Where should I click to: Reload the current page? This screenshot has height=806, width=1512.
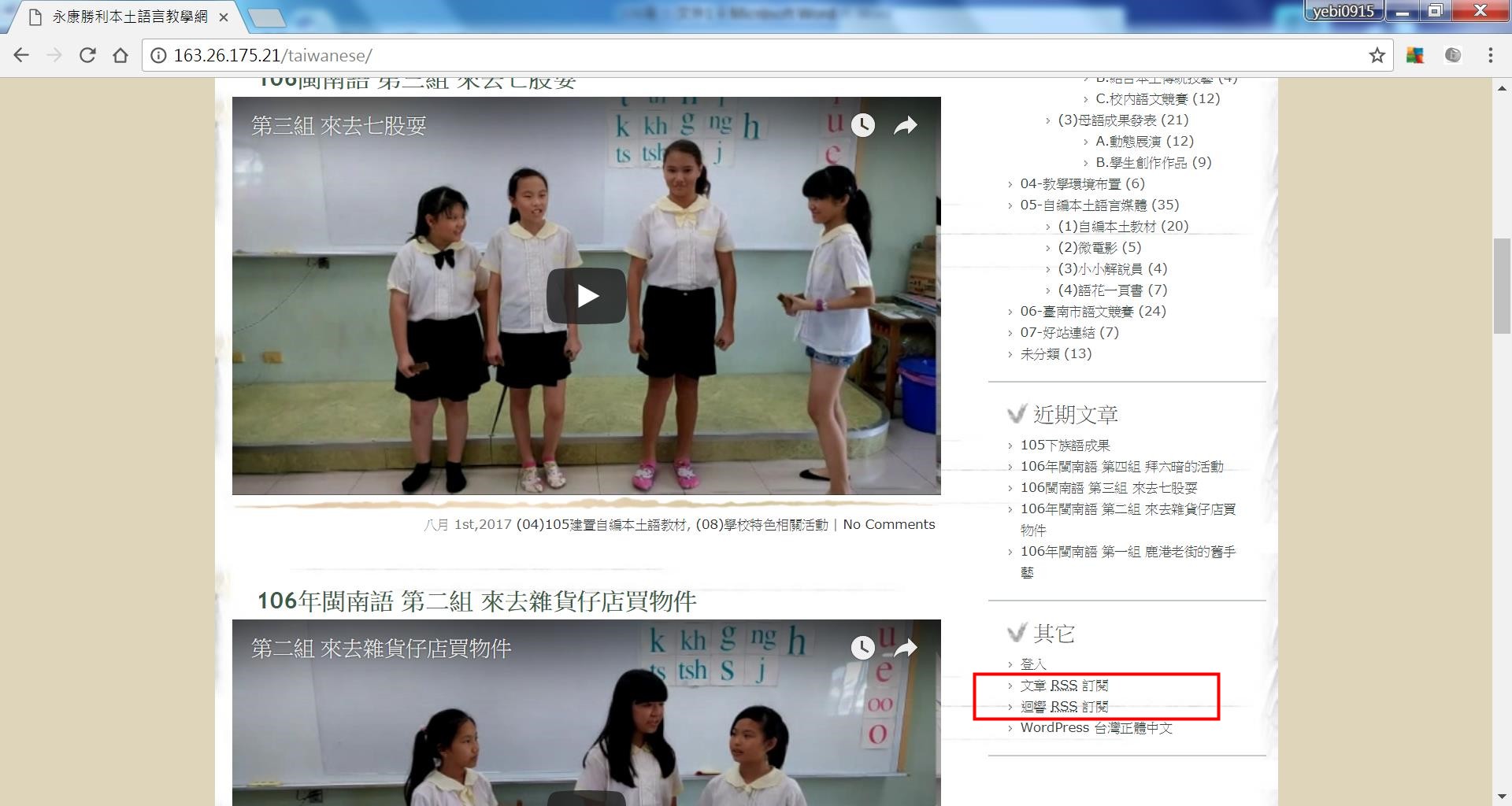87,55
